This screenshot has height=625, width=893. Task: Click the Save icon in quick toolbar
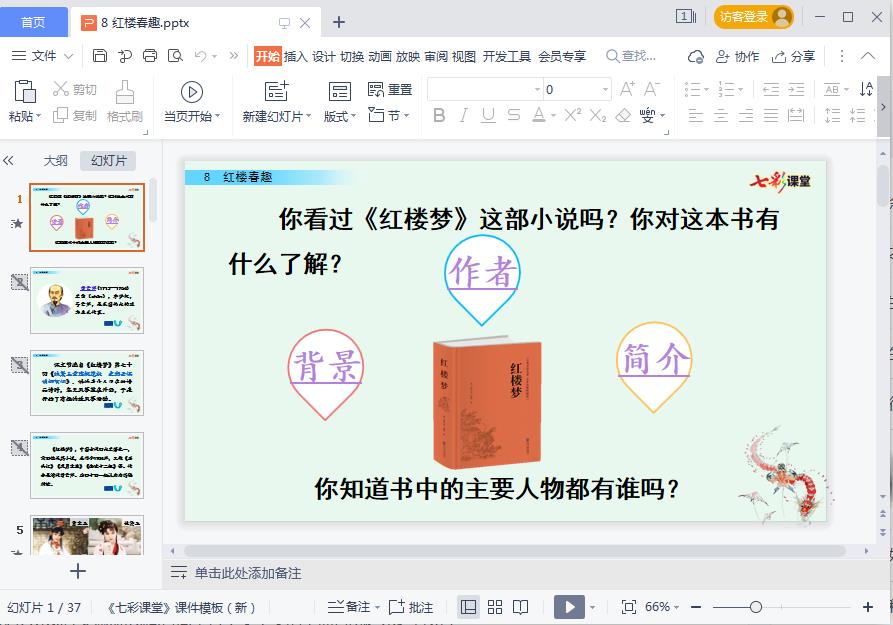(x=100, y=55)
